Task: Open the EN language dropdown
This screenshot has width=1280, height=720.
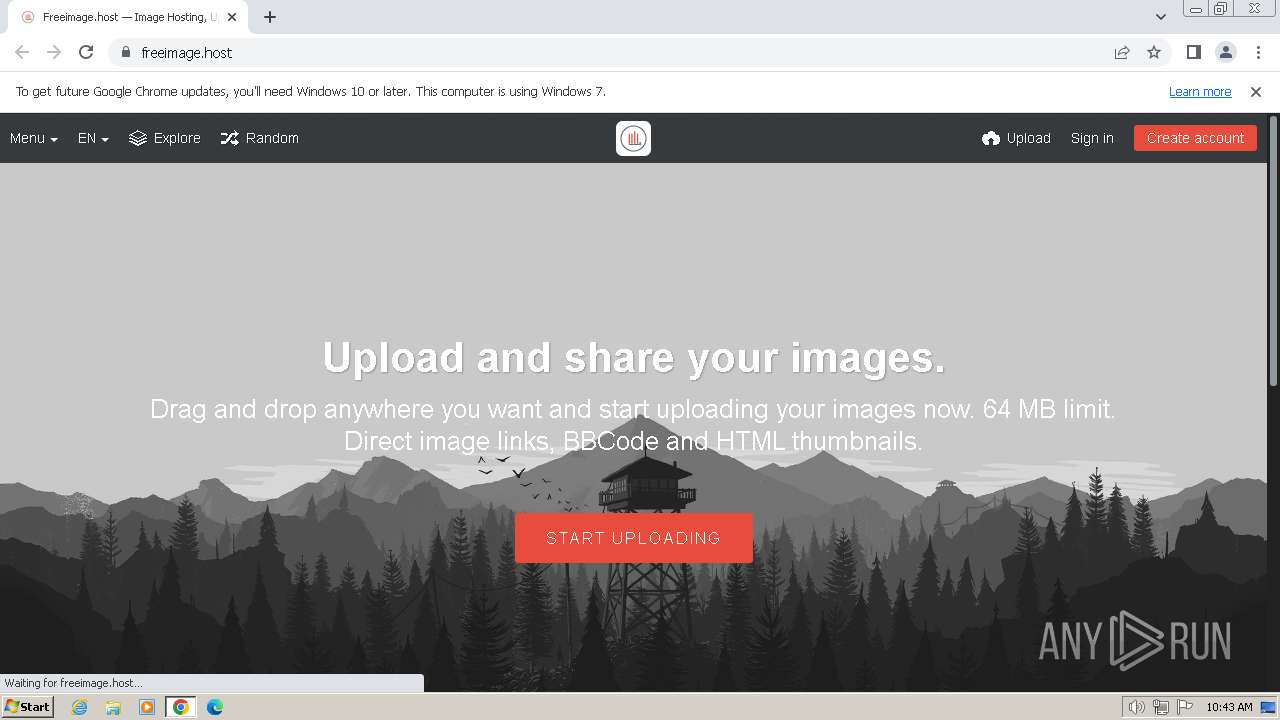Action: coord(93,138)
